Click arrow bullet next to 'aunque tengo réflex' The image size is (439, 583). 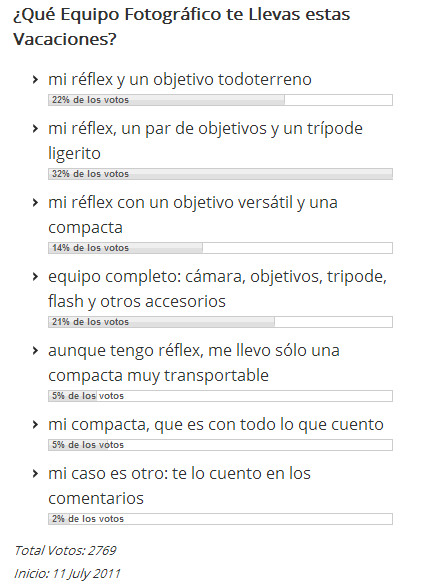35,351
